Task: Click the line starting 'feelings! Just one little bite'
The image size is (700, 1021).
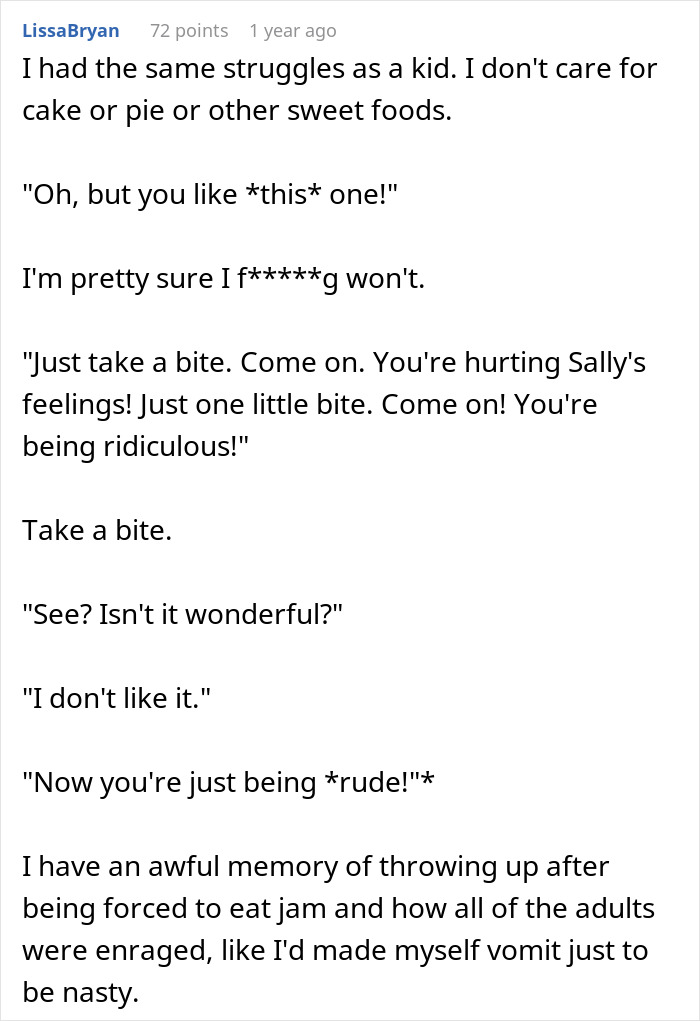Action: point(310,405)
